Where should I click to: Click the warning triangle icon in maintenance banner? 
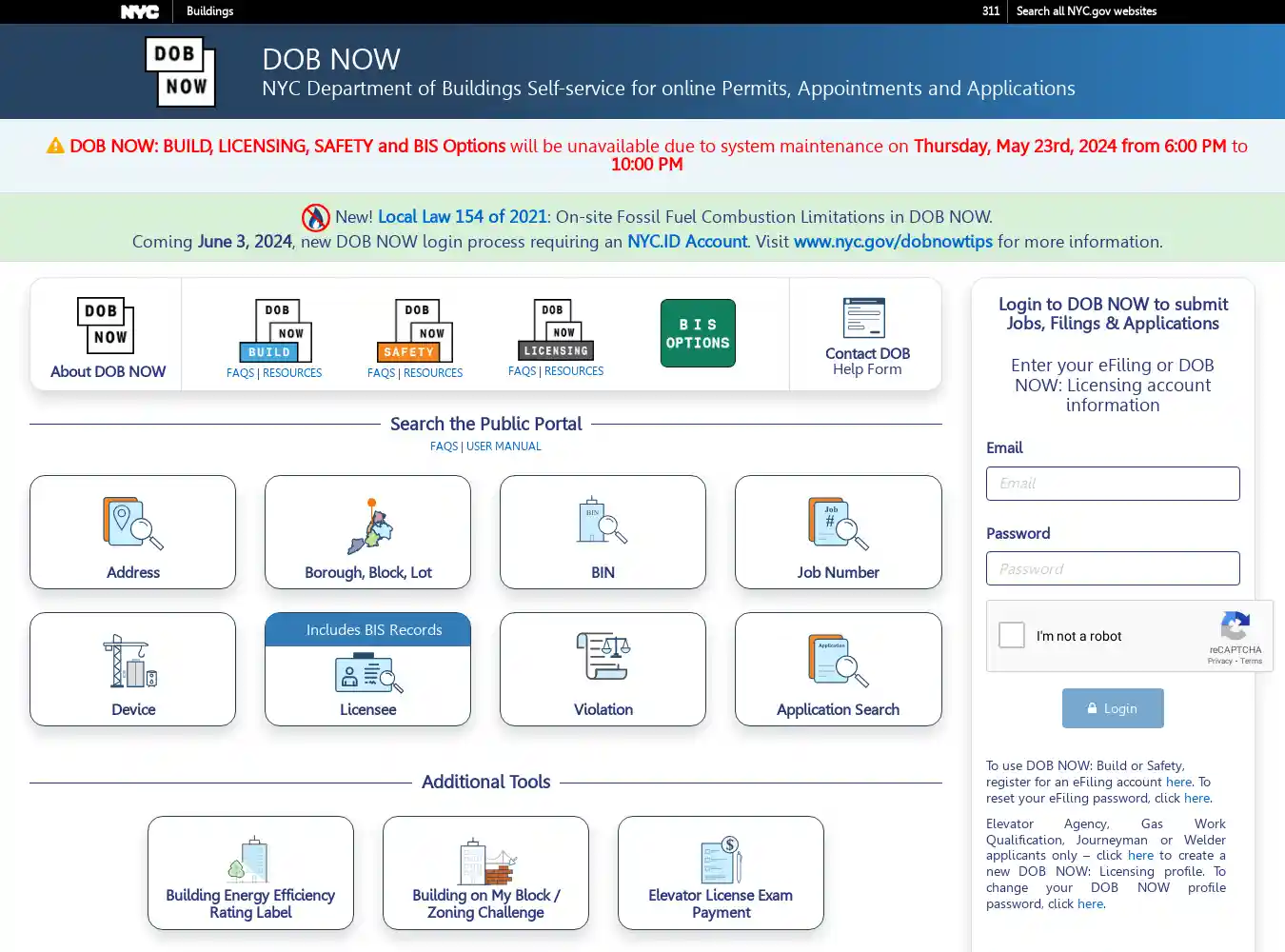pos(55,146)
